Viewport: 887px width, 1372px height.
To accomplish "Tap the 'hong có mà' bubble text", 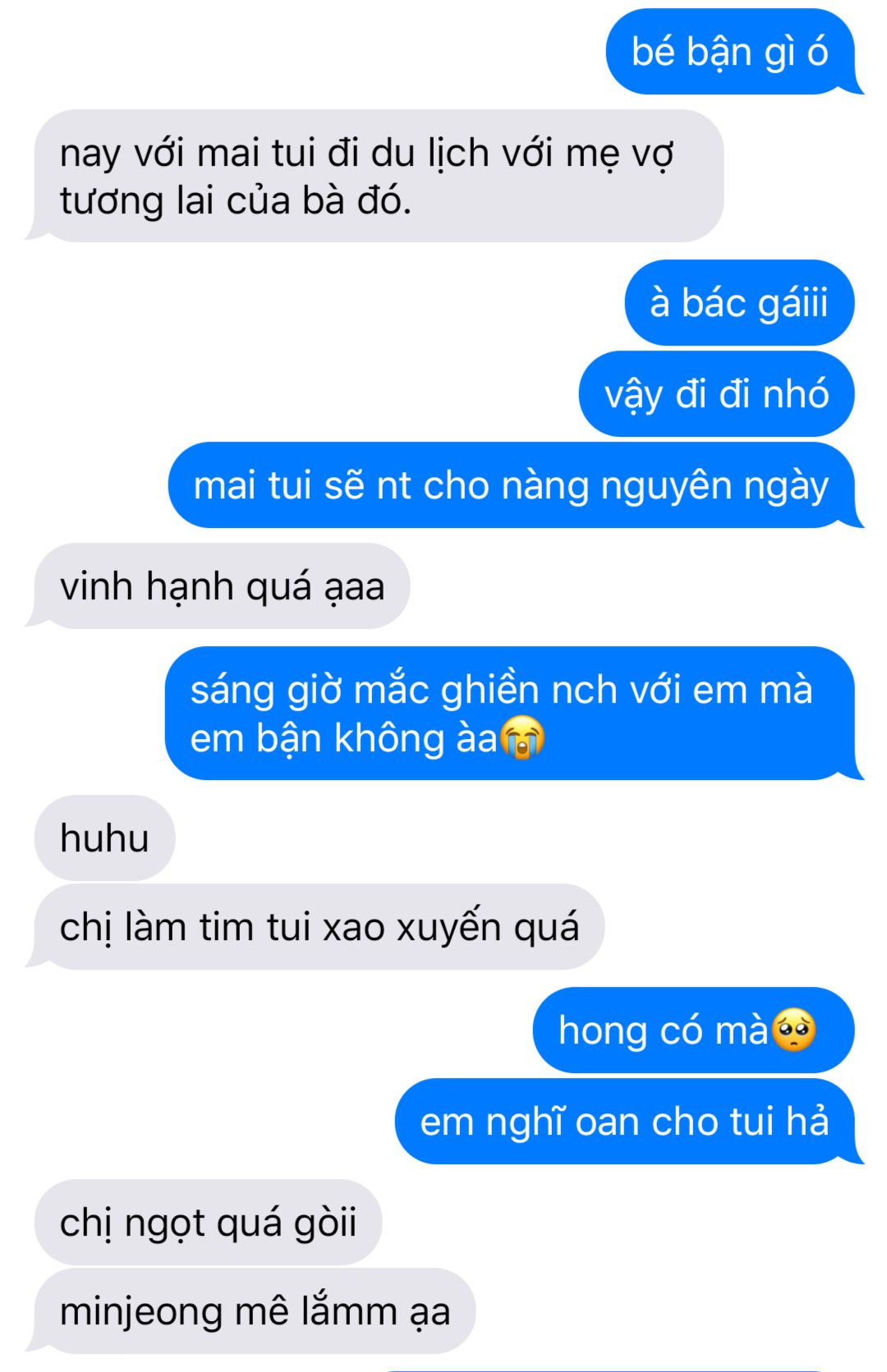I will pyautogui.click(x=663, y=1030).
